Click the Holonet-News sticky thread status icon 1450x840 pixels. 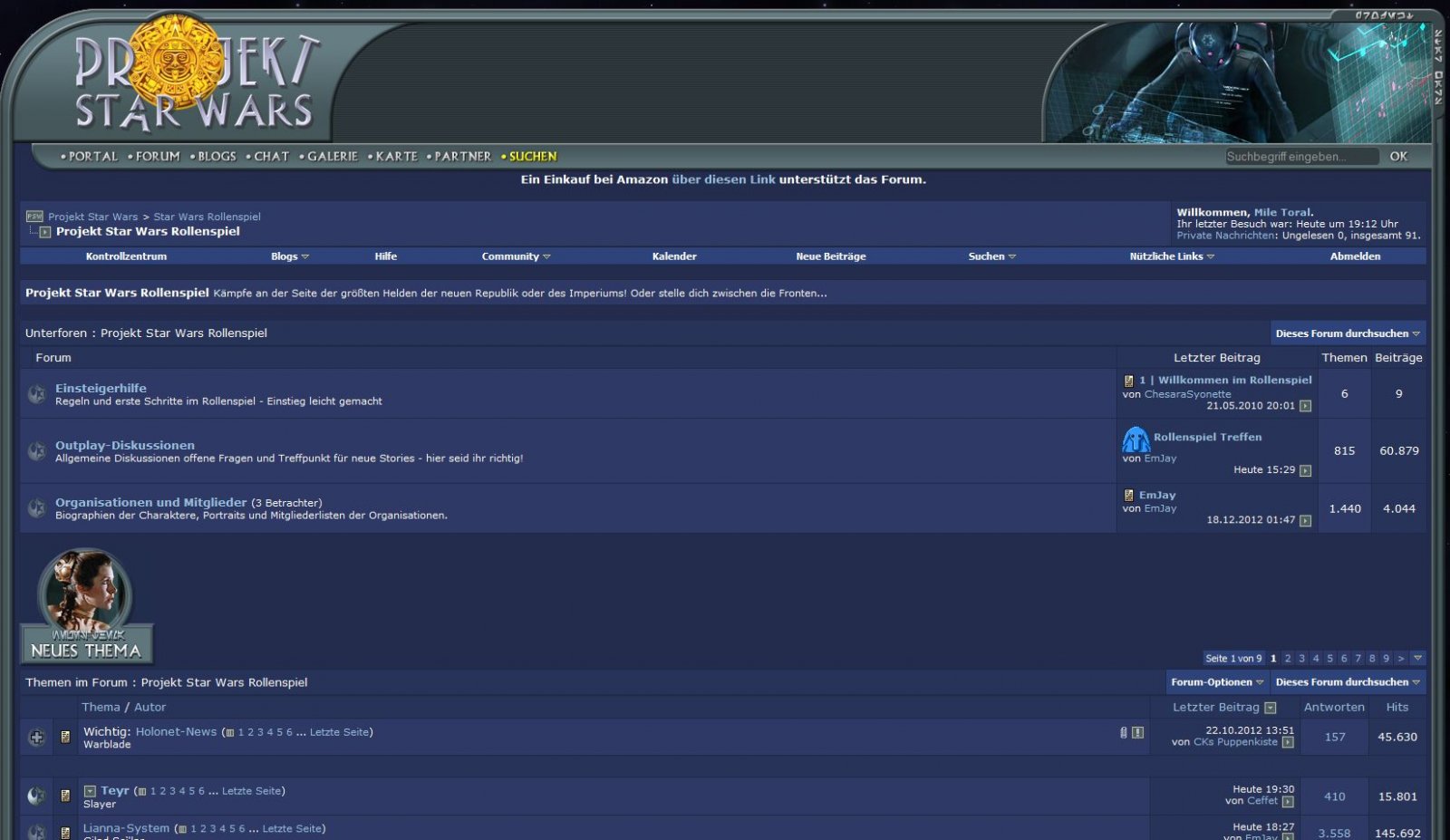(36, 738)
